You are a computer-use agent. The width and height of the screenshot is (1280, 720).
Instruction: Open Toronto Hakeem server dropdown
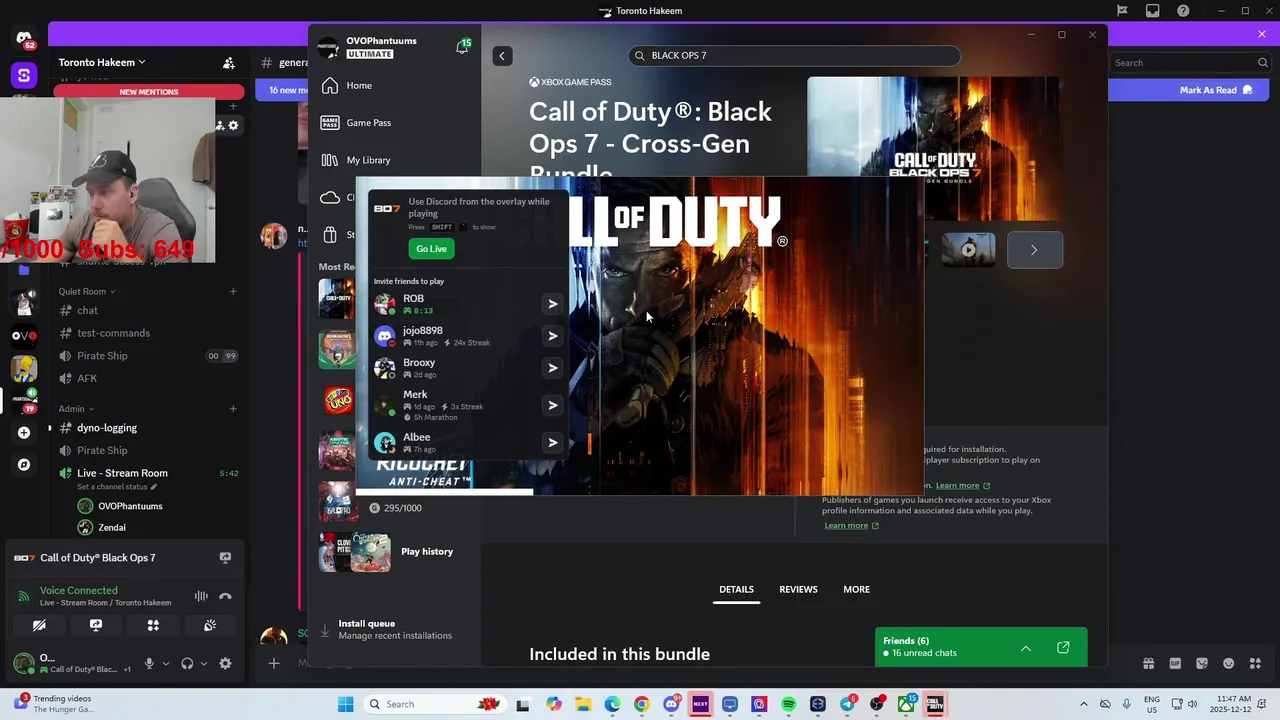point(102,62)
